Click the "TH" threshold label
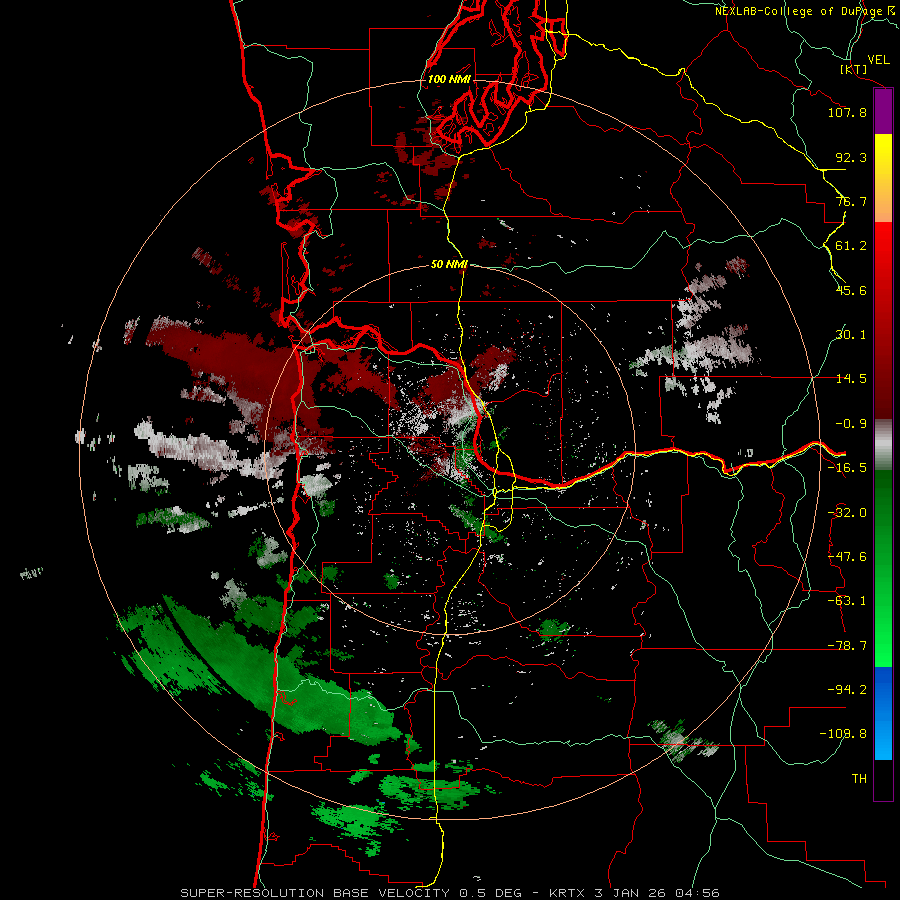This screenshot has height=900, width=900. pyautogui.click(x=859, y=779)
